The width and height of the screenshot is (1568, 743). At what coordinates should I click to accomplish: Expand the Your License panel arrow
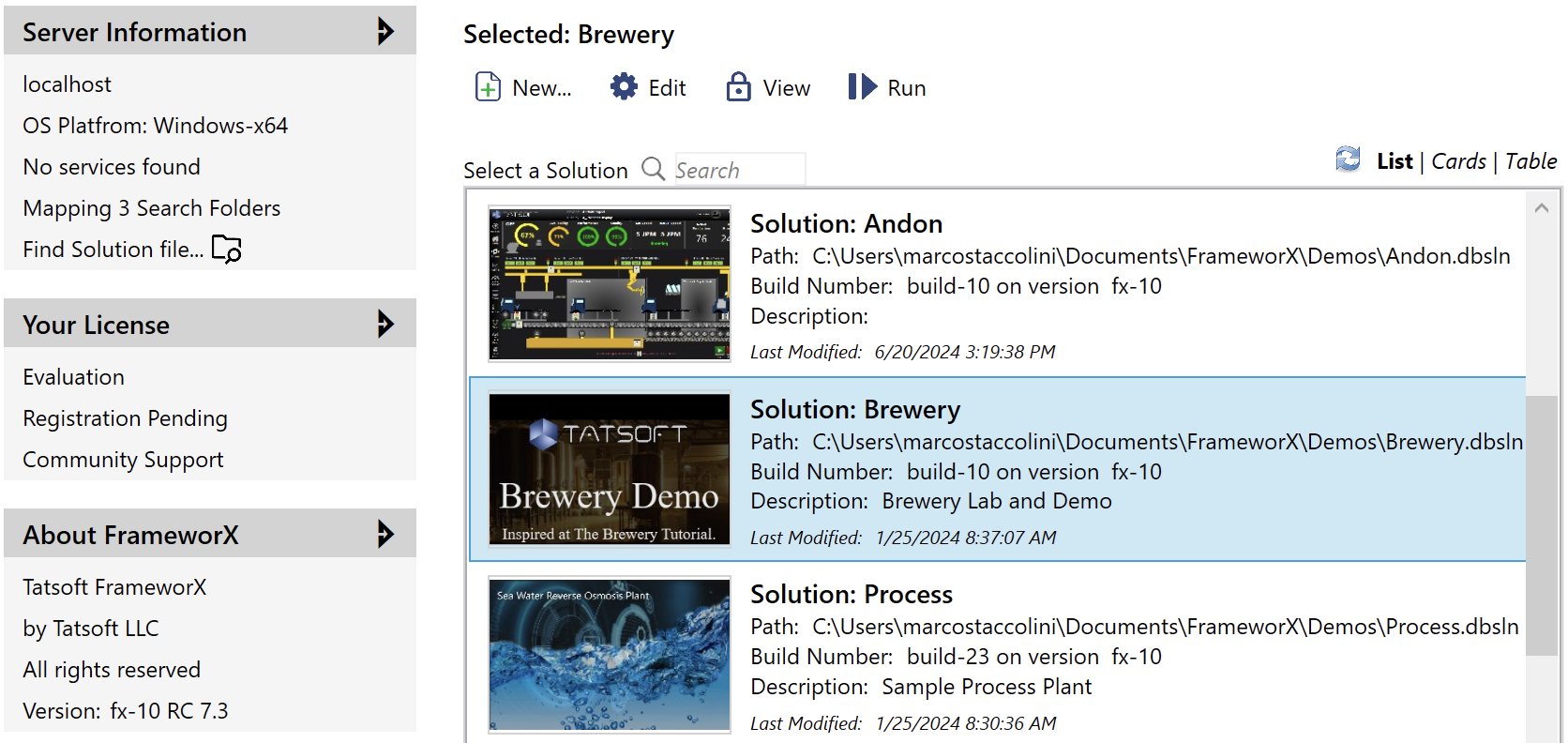pos(385,324)
